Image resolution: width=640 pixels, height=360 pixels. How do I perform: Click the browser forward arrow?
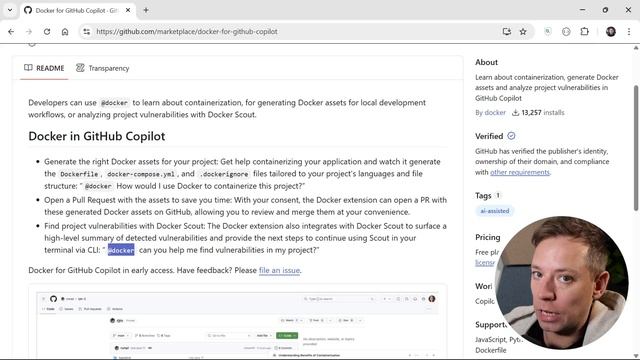click(29, 31)
